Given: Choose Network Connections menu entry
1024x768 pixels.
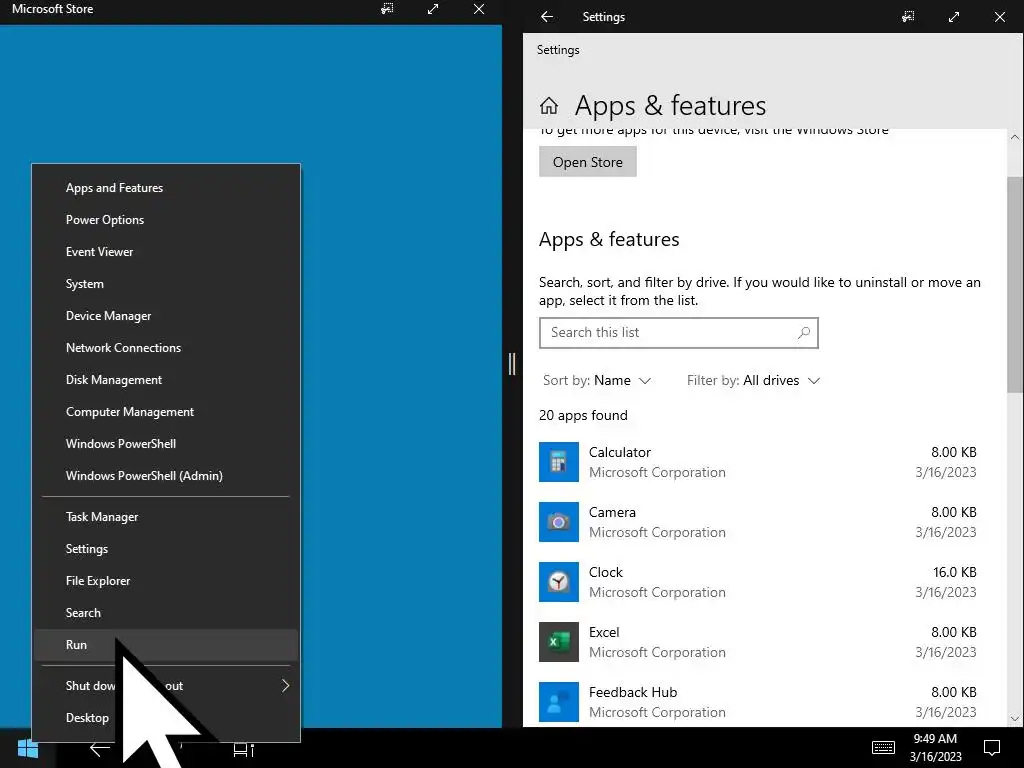Looking at the screenshot, I should point(167,348).
